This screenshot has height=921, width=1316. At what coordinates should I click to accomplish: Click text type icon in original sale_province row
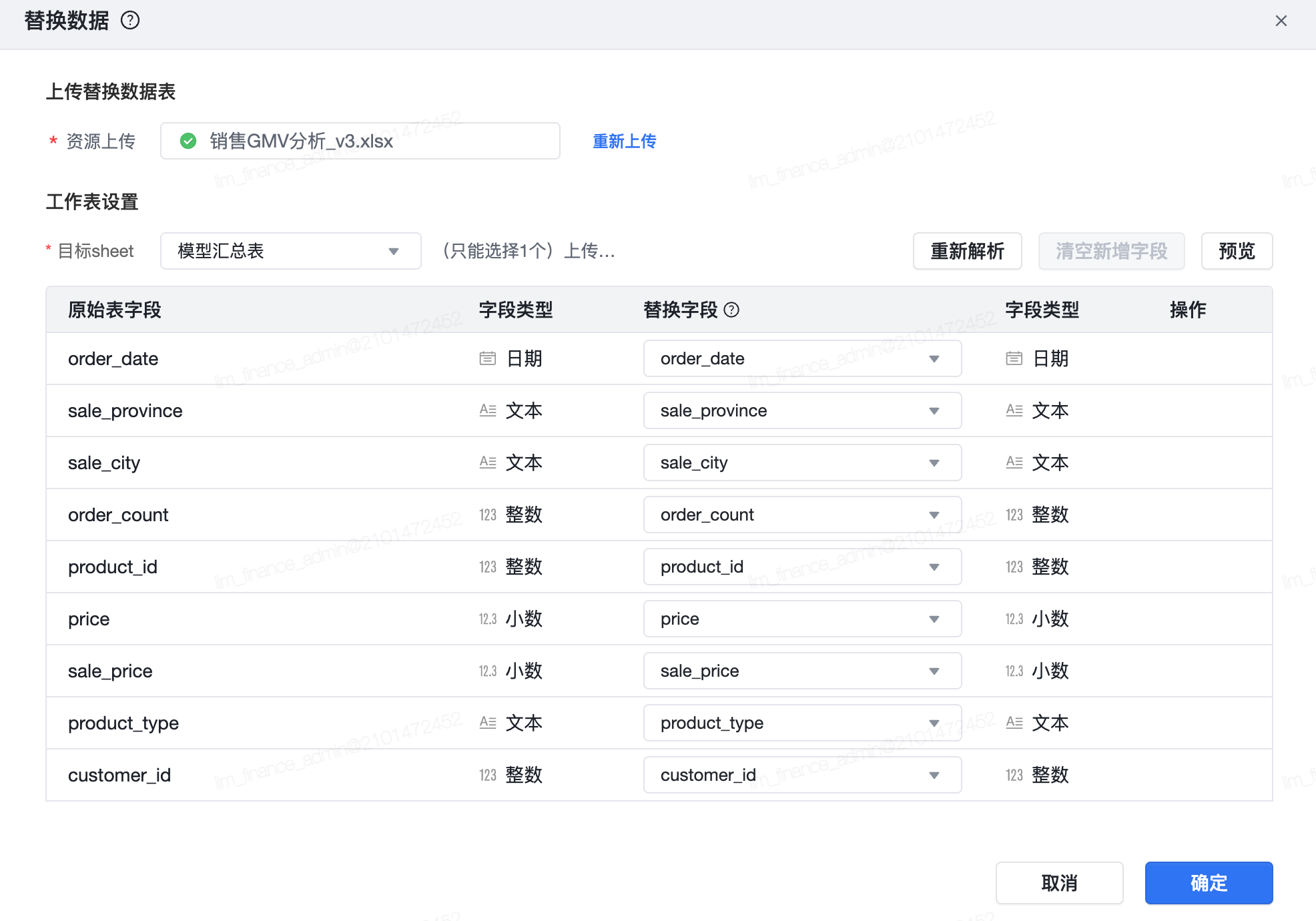coord(488,410)
